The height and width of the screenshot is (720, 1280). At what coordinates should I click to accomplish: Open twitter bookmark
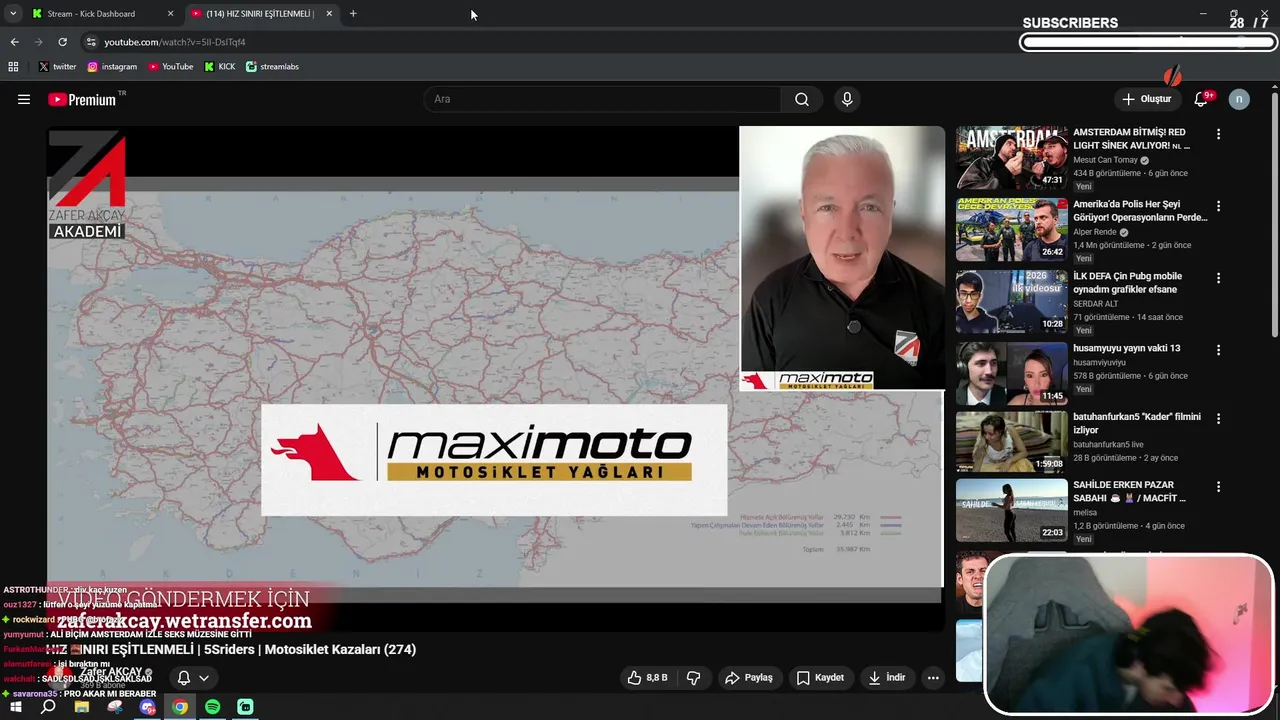pos(57,66)
